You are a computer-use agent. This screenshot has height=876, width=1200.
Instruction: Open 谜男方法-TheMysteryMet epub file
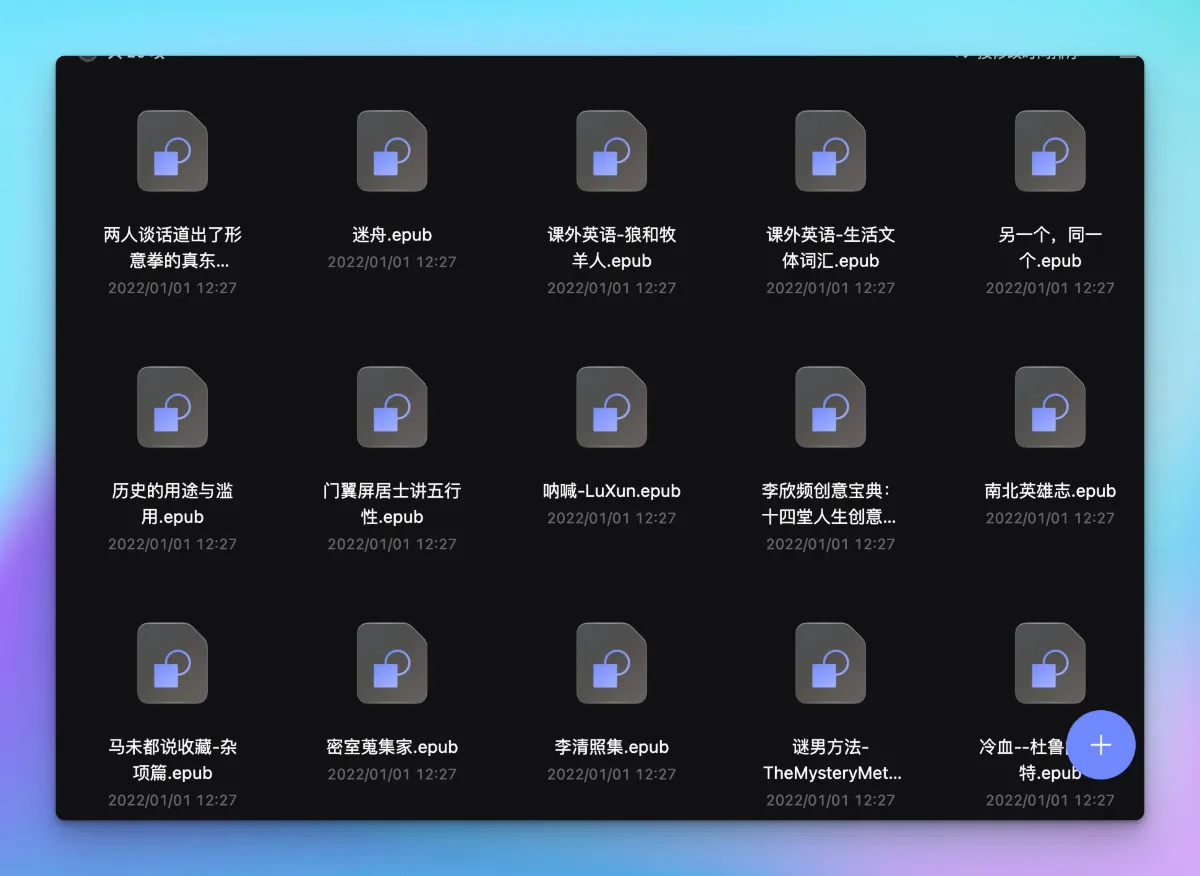pyautogui.click(x=830, y=662)
